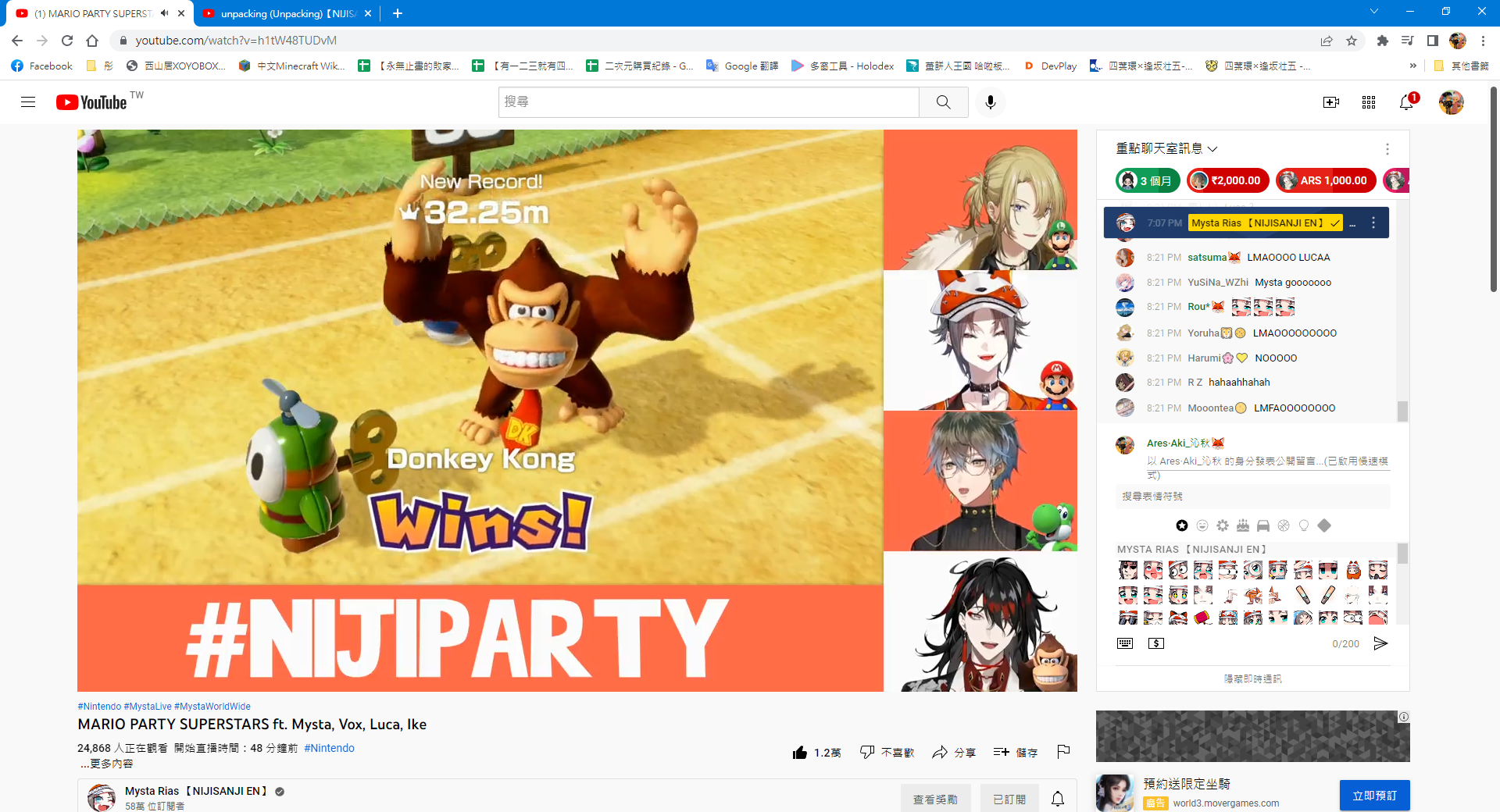The height and width of the screenshot is (812, 1500).
Task: Click the 搜尋表情符號 emoji search field
Action: click(x=1252, y=497)
